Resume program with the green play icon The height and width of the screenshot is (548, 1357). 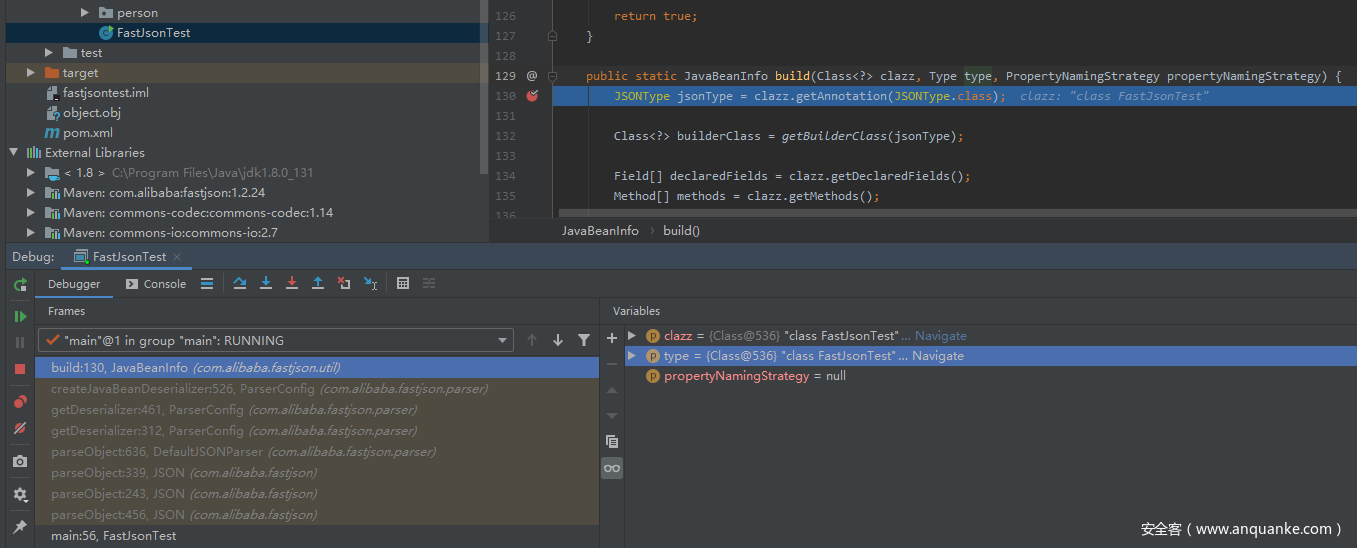(20, 316)
